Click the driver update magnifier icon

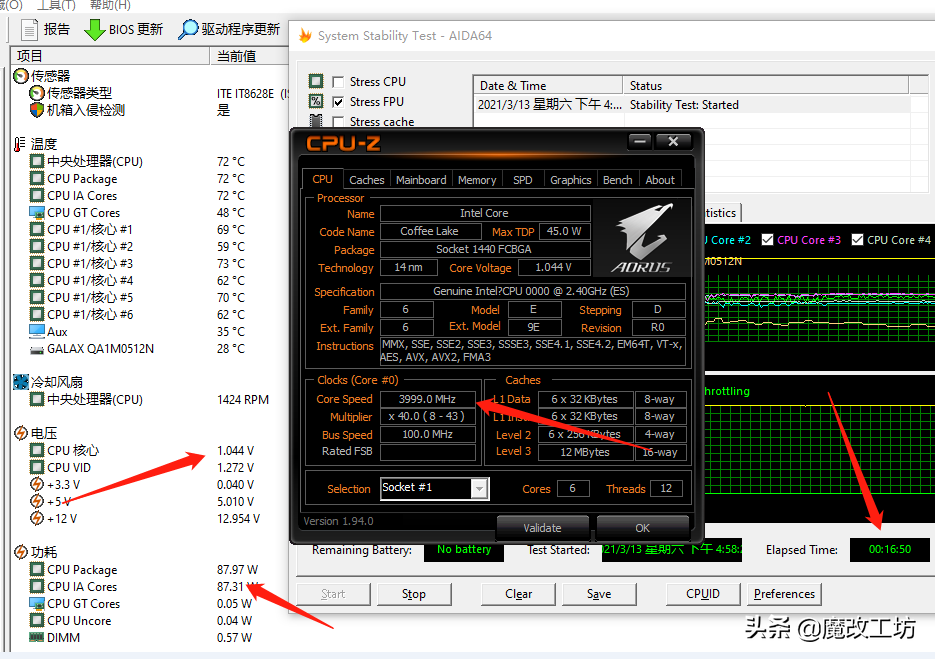click(188, 29)
